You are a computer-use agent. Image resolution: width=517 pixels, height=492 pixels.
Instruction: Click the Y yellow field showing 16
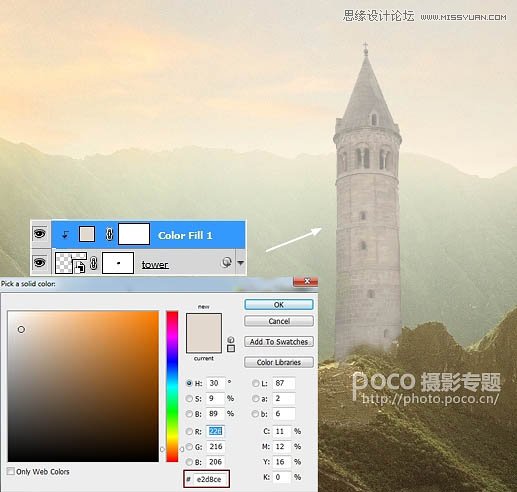[x=282, y=462]
